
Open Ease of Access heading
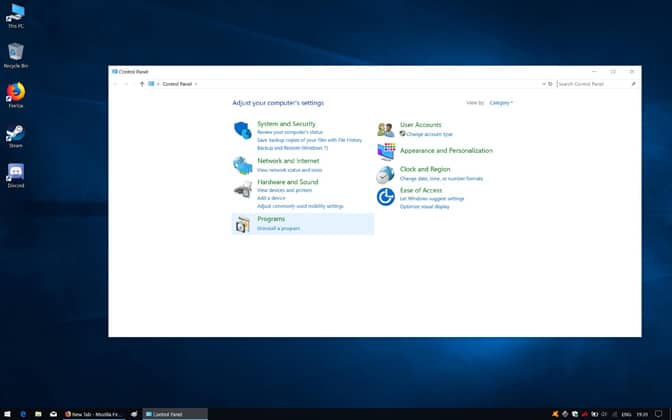420,190
